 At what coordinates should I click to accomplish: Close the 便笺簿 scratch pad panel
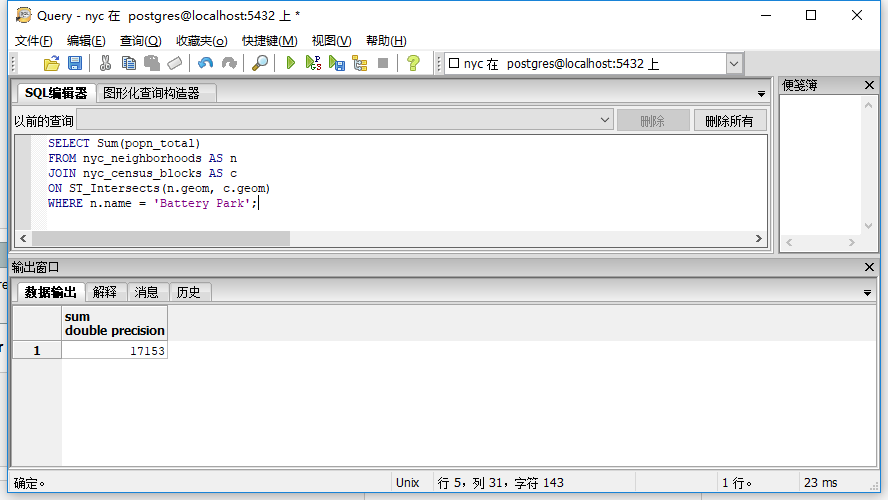[869, 85]
